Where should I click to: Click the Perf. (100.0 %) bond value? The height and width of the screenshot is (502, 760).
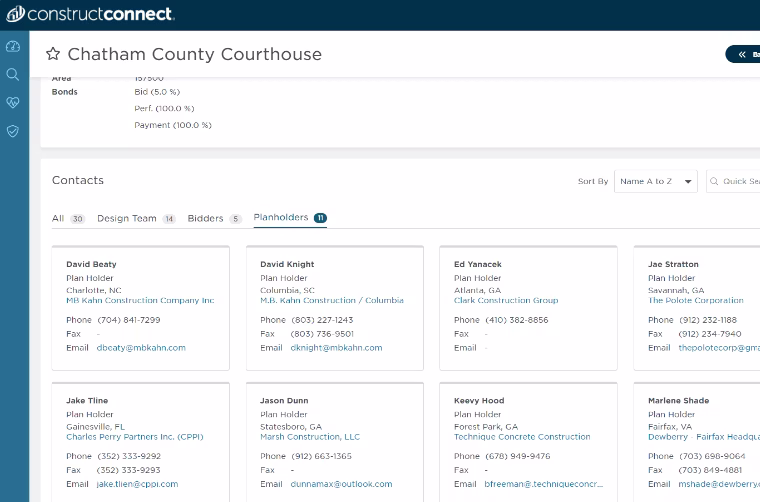tap(164, 109)
